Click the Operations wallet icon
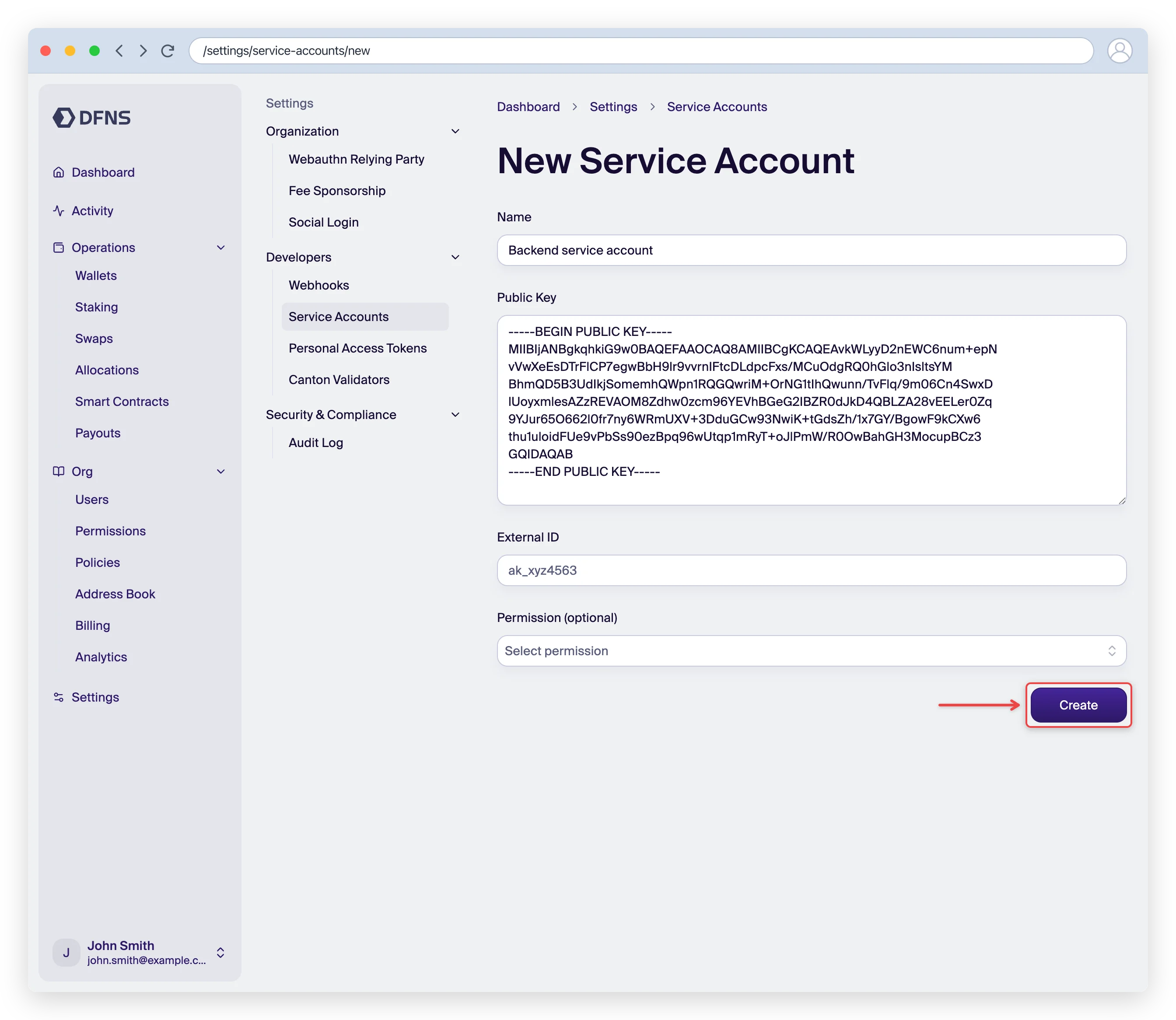This screenshot has height=1020, width=1176. pyautogui.click(x=59, y=248)
